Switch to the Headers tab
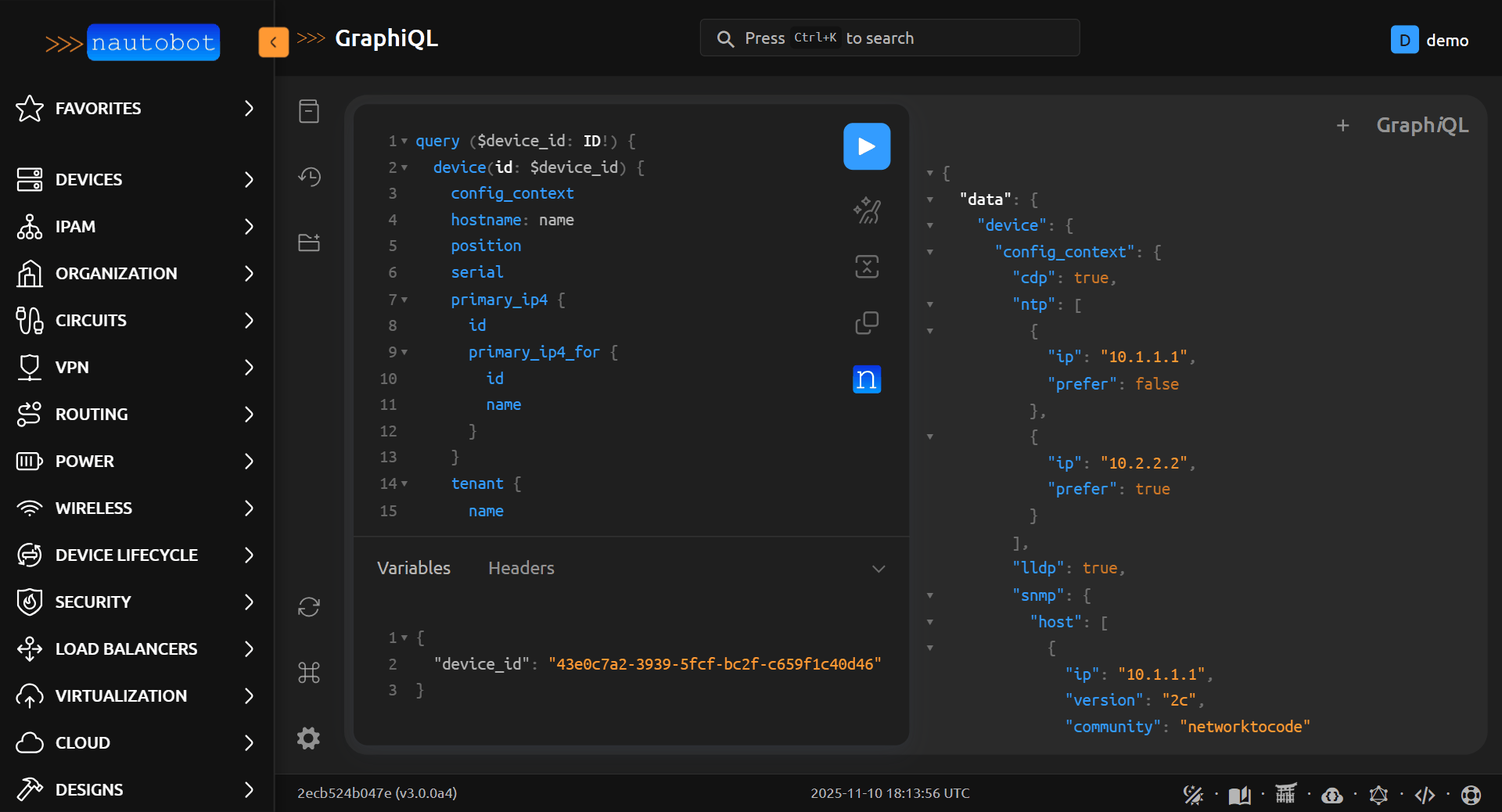 coord(521,568)
